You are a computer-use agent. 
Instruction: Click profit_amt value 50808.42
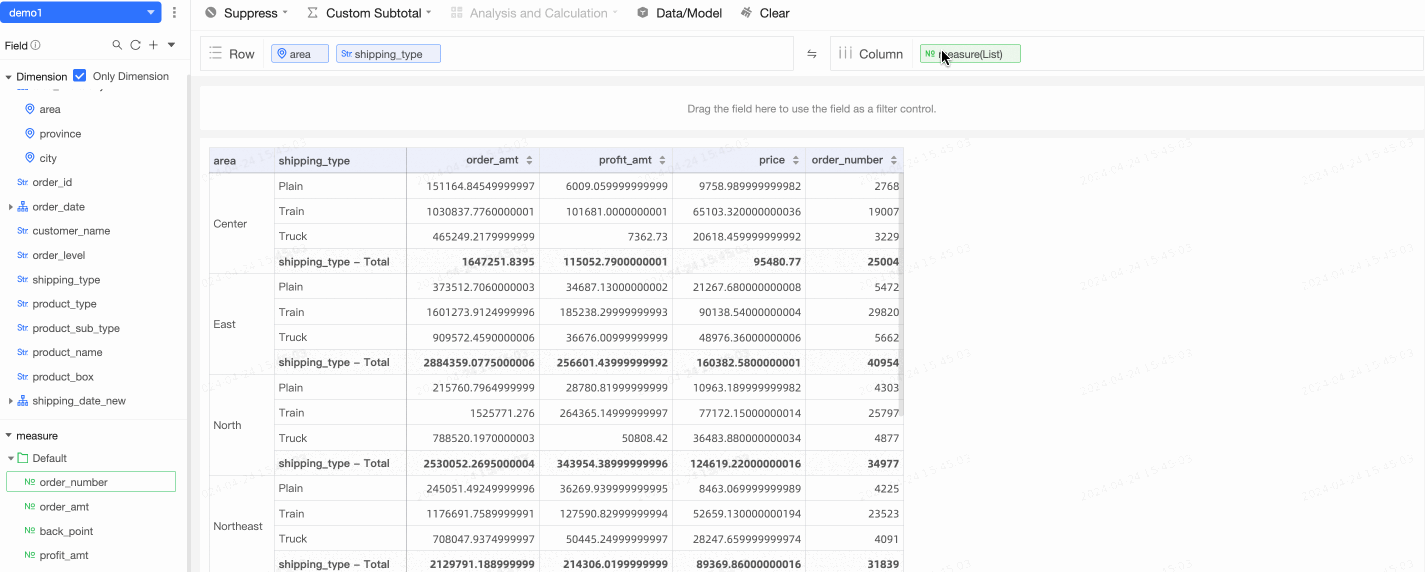(606, 438)
